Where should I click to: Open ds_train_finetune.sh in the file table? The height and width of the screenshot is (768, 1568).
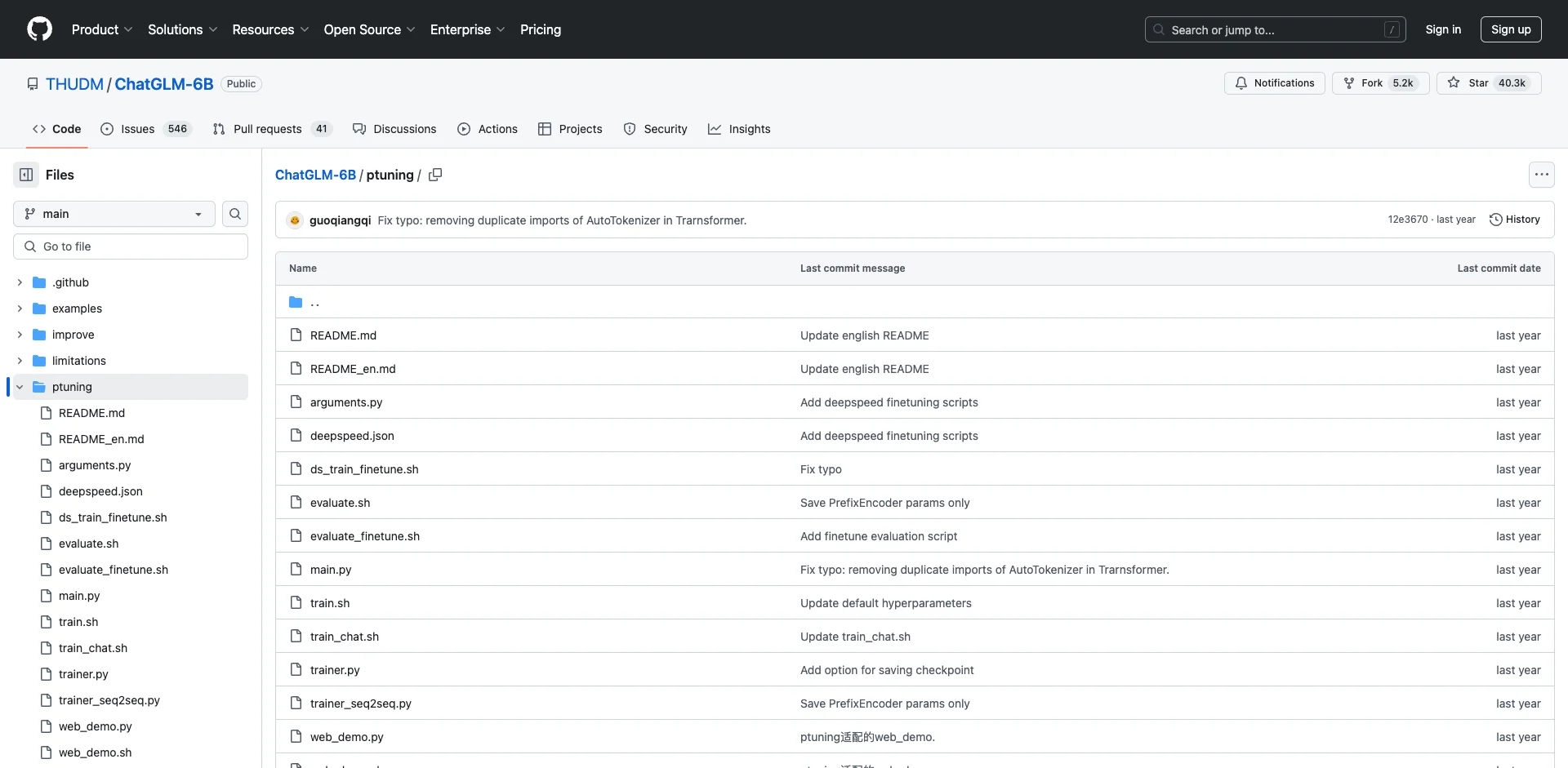coord(364,469)
